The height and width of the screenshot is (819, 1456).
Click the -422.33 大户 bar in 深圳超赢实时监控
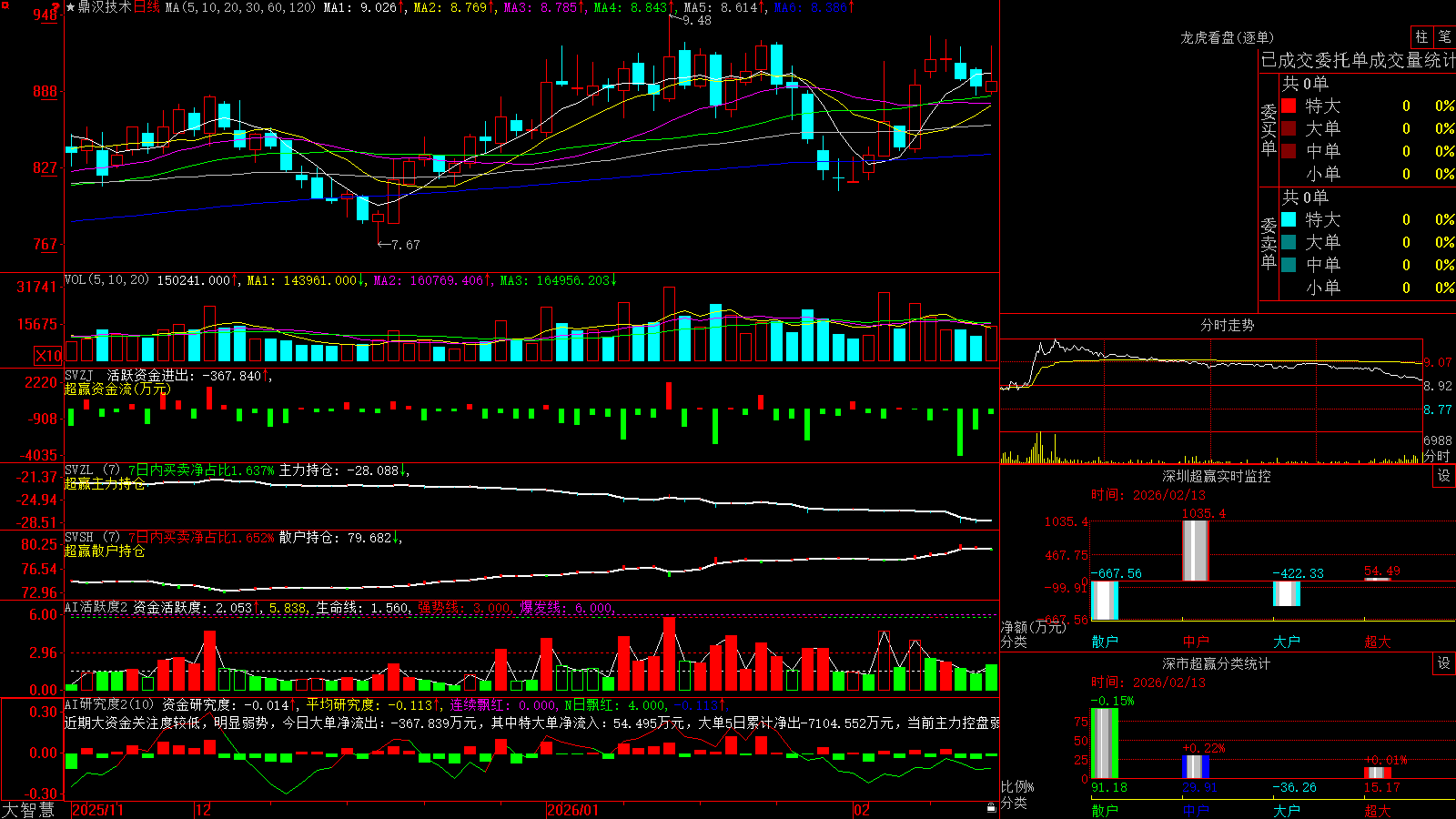point(1287,593)
